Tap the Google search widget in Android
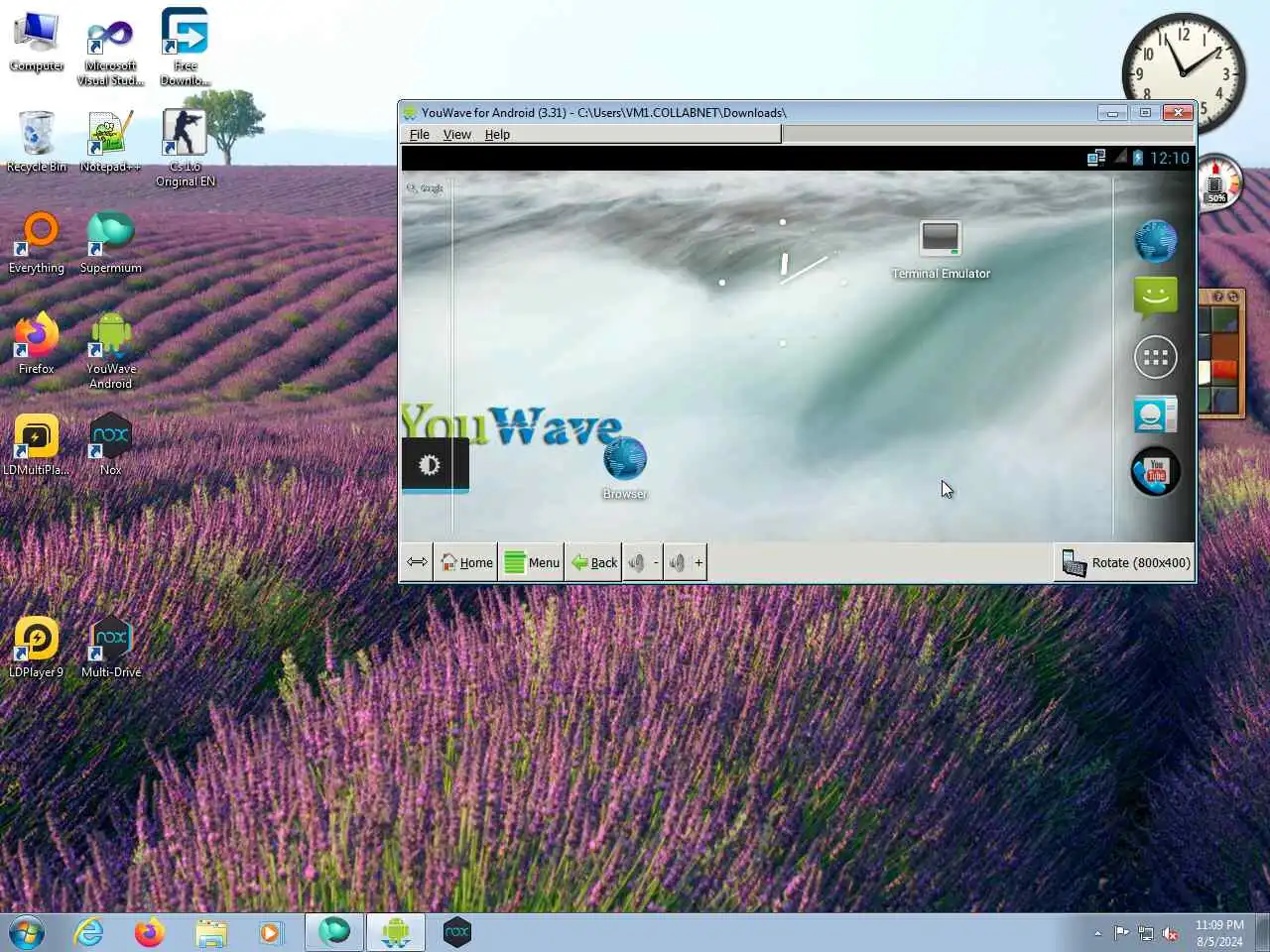Screen dimensions: 1270x952 click(426, 188)
